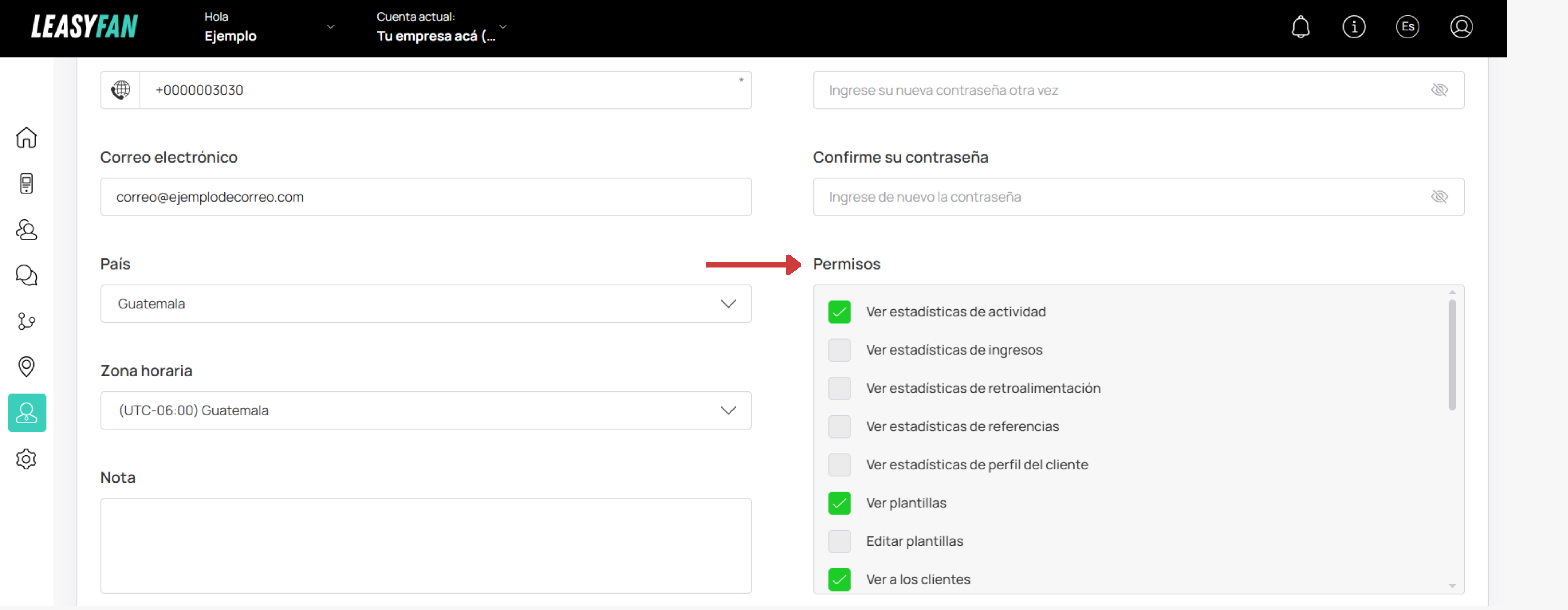
Task: Check Ver estadísticas de ingresos
Action: pos(839,350)
